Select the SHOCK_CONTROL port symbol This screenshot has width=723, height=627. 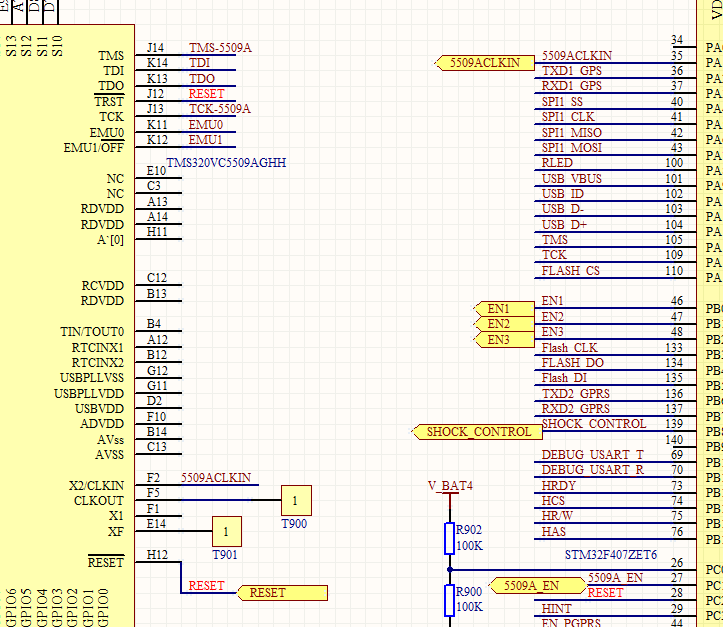478,432
